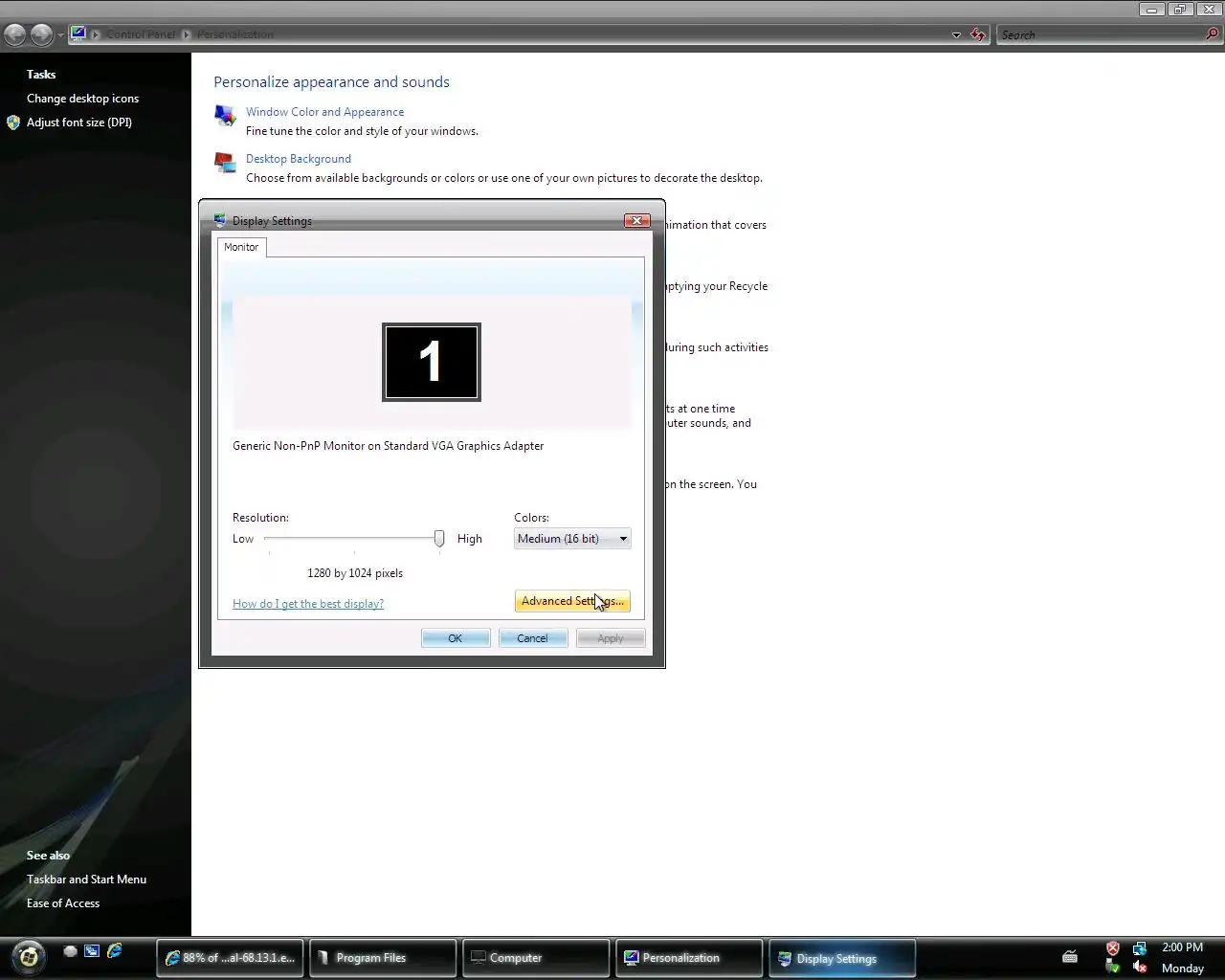Screen dimensions: 1225x980
Task: Click the green shield tray icon
Action: pyautogui.click(x=1113, y=968)
